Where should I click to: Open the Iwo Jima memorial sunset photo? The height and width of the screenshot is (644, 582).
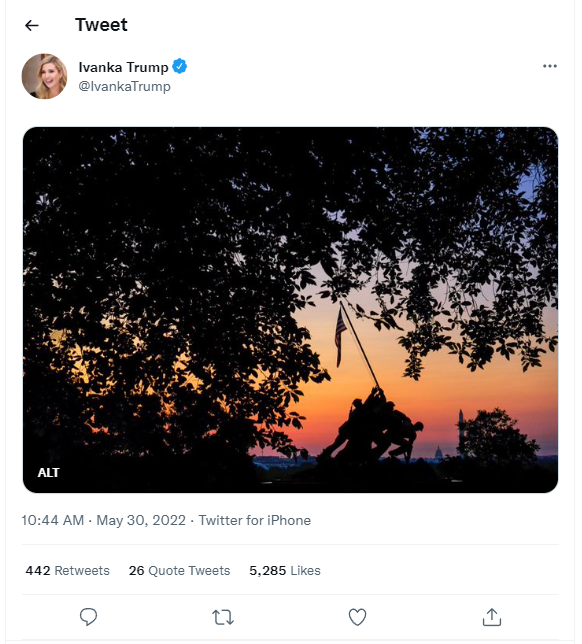290,310
